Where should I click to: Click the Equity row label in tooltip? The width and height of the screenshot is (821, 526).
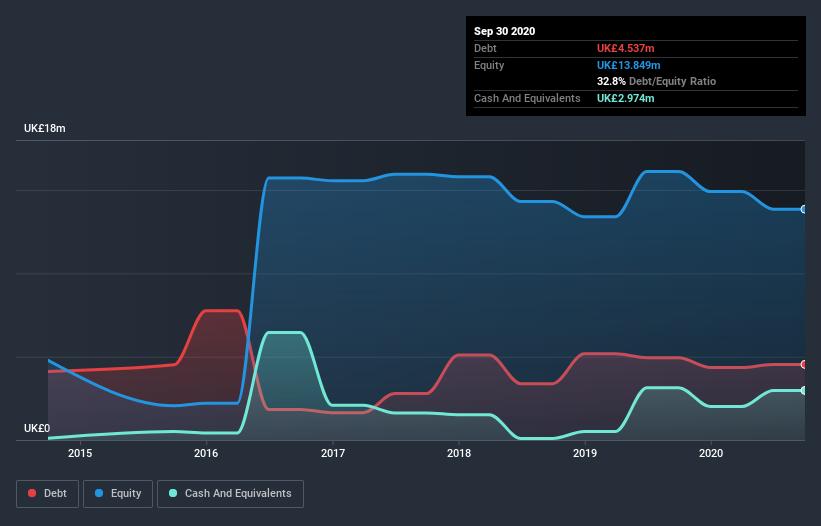tap(489, 65)
